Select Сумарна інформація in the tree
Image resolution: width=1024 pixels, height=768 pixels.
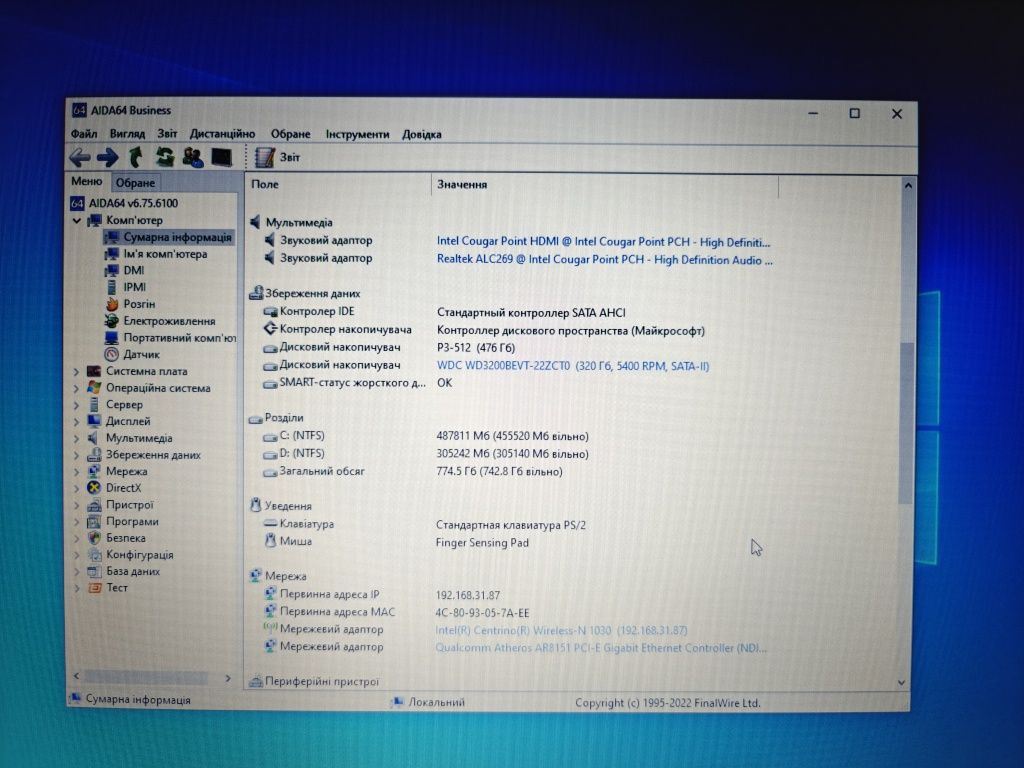tap(177, 237)
